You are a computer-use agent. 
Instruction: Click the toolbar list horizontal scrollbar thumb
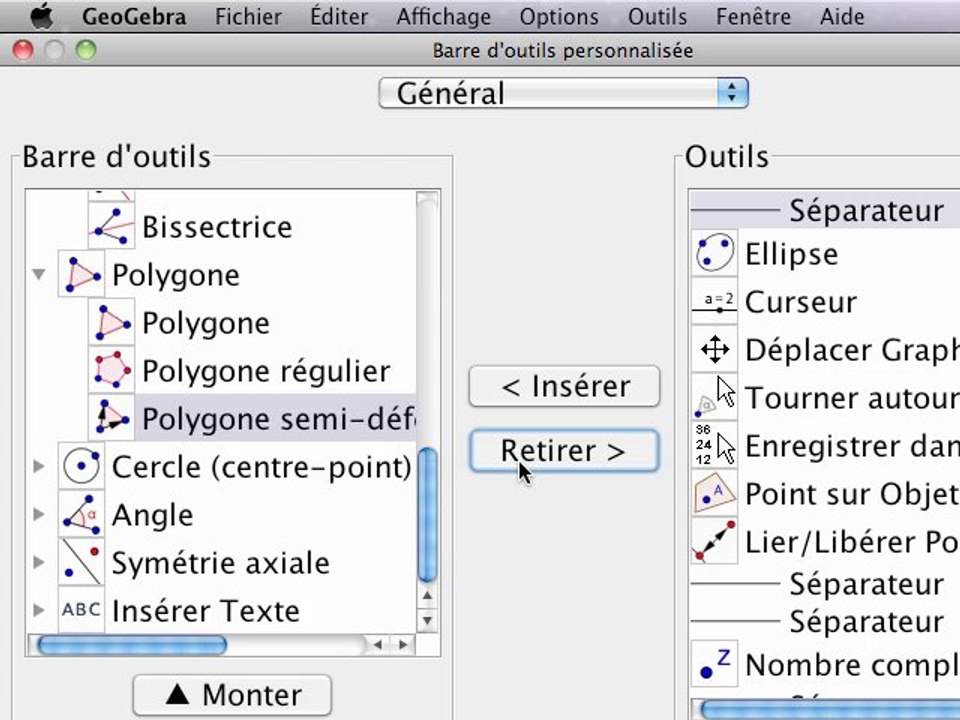(132, 645)
